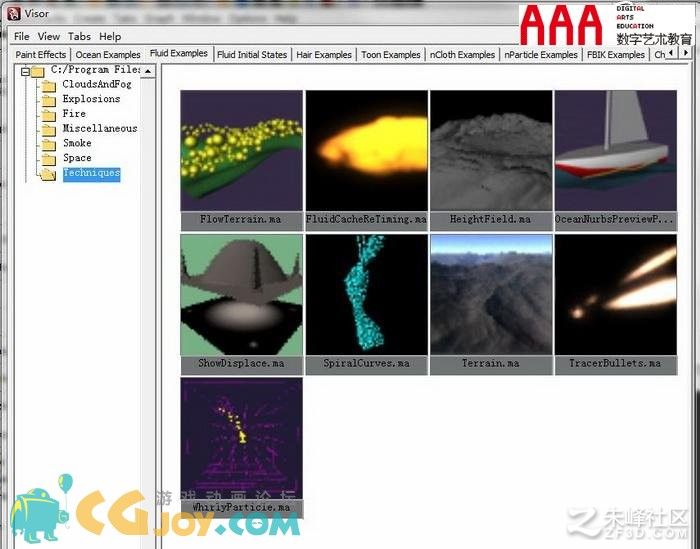Select the Space folder name
Screen dimensions: 700x549
tap(77, 158)
